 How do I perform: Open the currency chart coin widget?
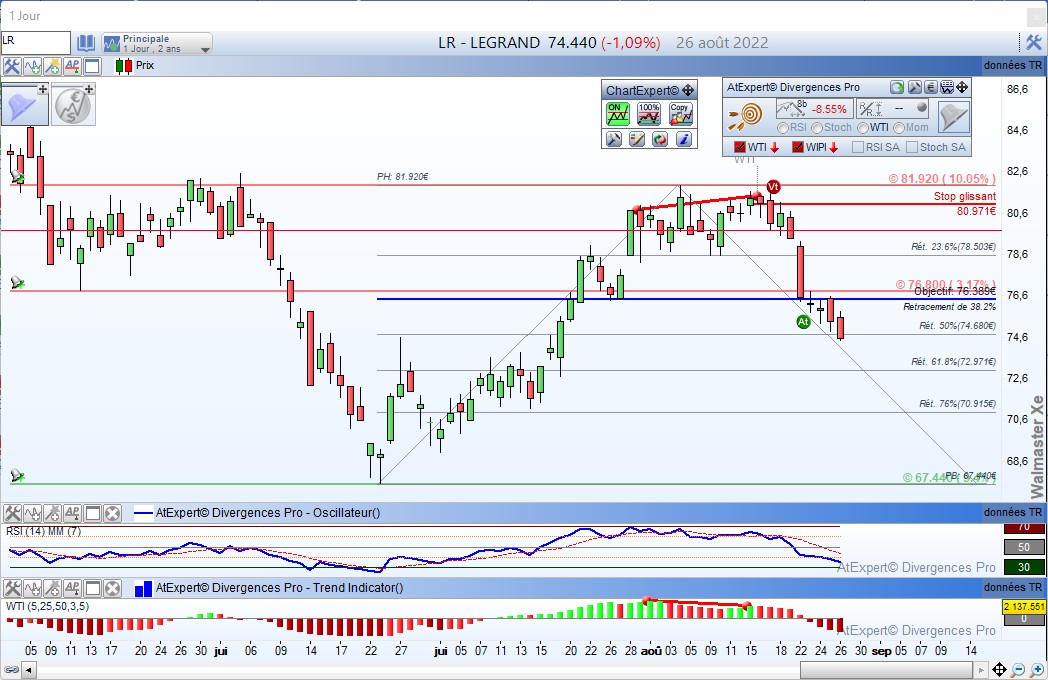coord(73,105)
